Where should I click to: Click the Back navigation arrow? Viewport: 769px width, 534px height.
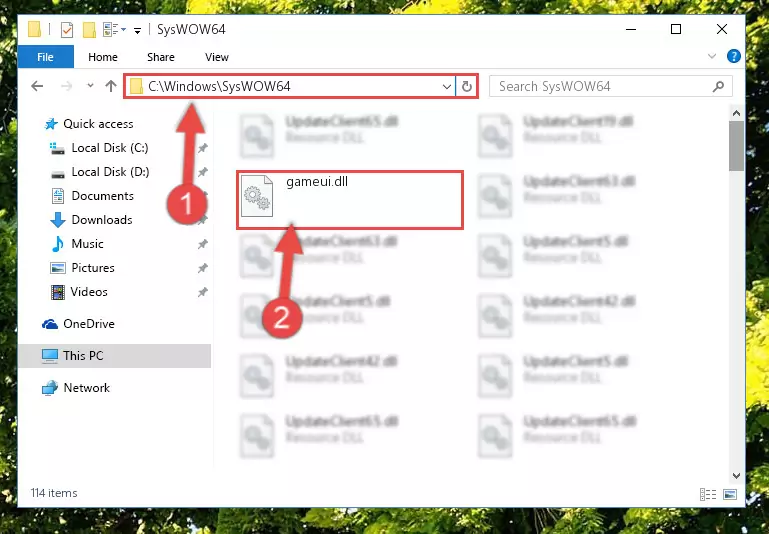click(x=37, y=87)
